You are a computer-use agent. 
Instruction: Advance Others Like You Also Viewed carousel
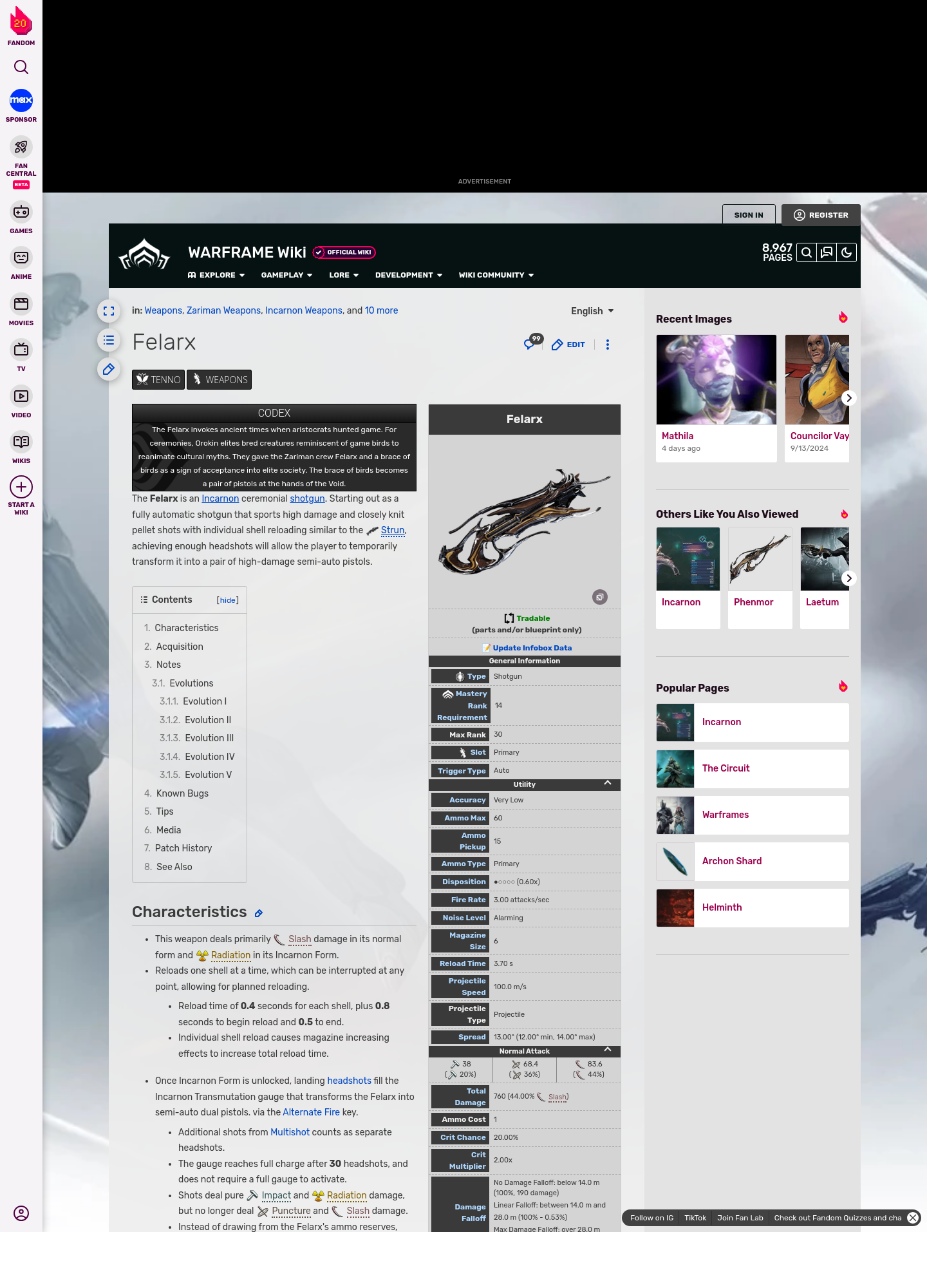[848, 578]
